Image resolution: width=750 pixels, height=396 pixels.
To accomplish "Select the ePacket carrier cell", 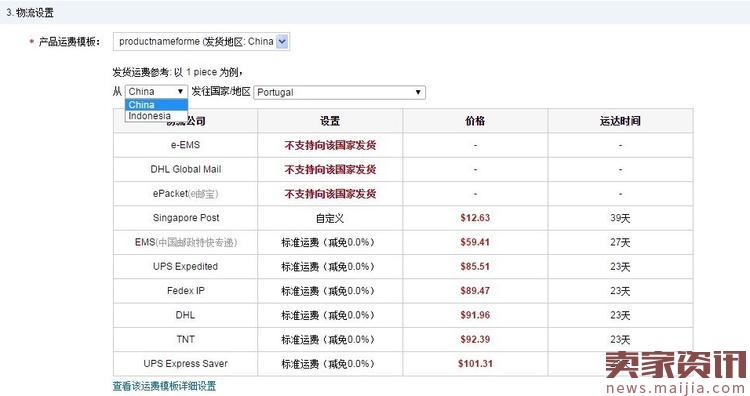I will 186,194.
